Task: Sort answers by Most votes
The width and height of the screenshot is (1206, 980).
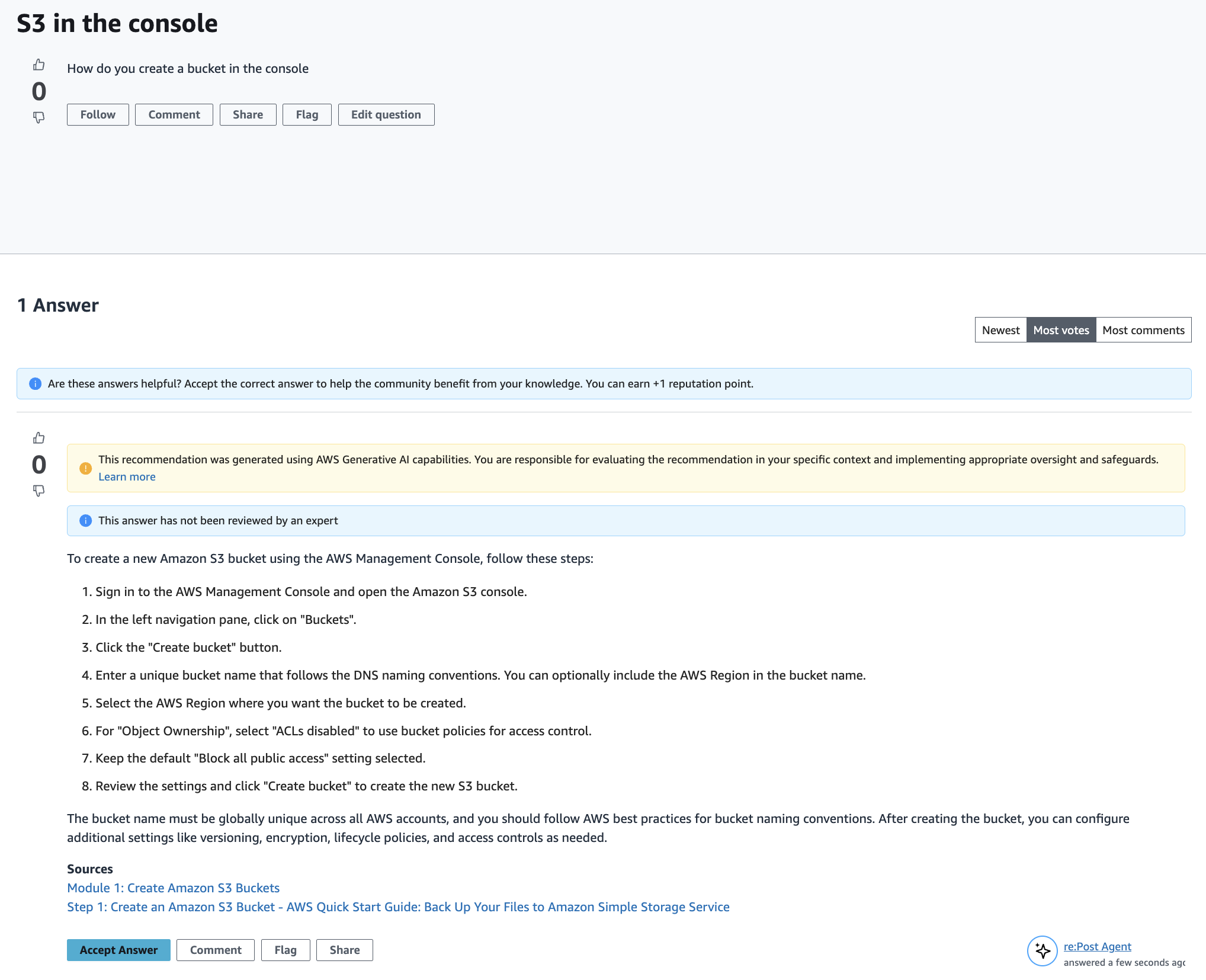Action: click(x=1061, y=330)
